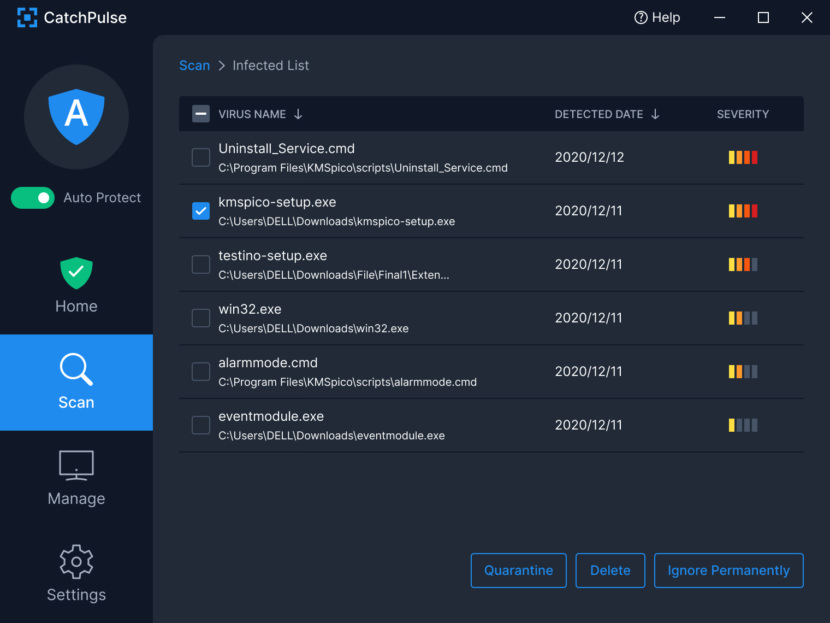Screen dimensions: 830x623
Task: Uncheck the kmspico-setup.exe checkbox
Action: (x=201, y=211)
